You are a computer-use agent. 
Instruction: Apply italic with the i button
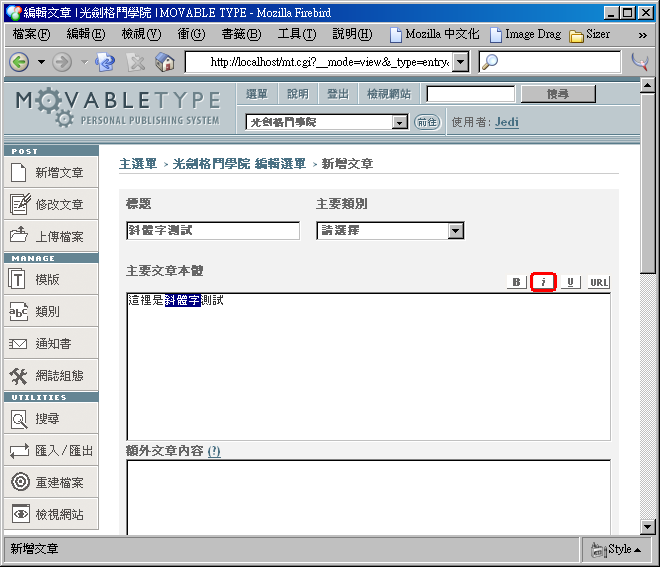pos(543,282)
